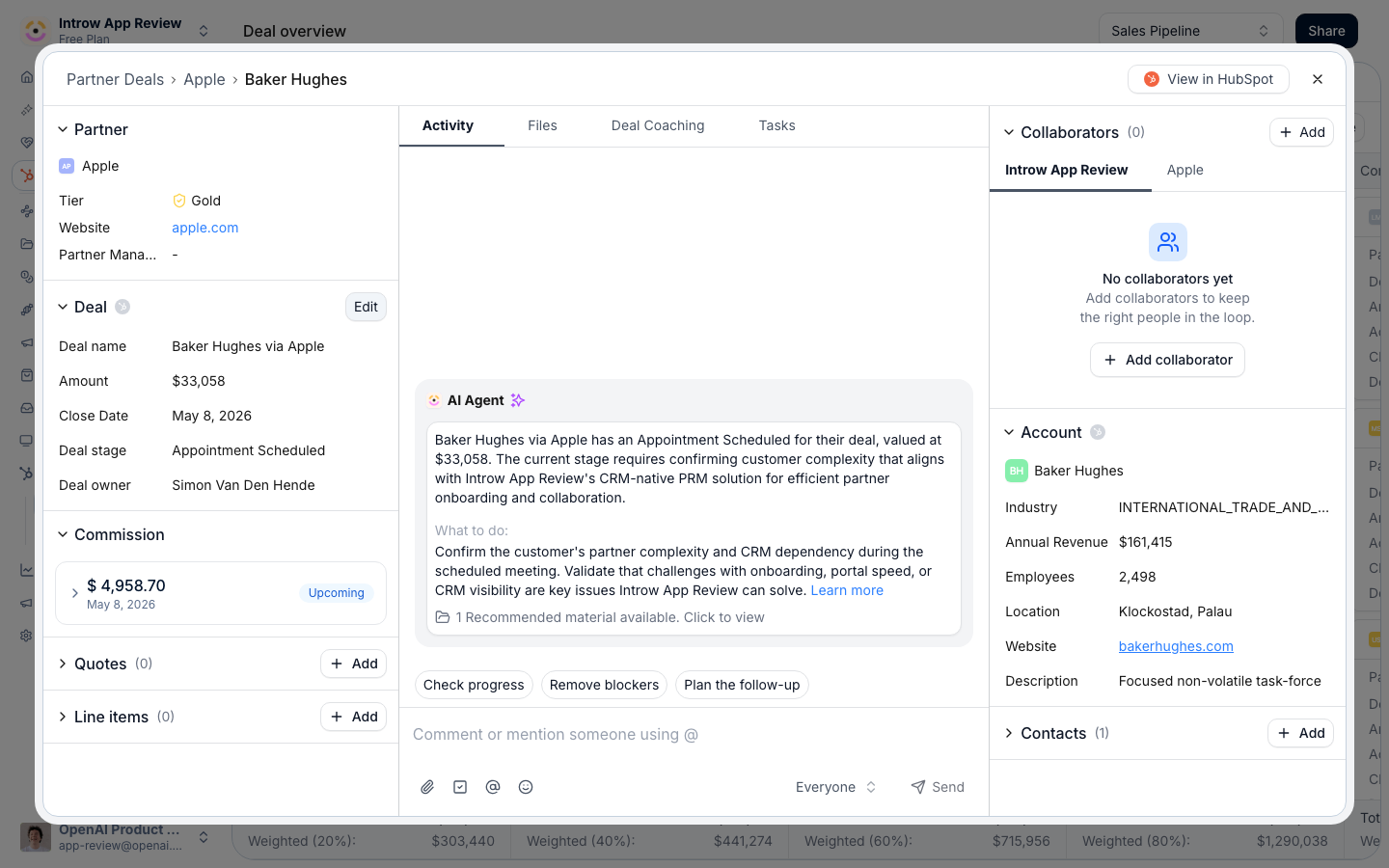Click the user avatar photo at bottom left
Viewport: 1389px width, 868px height.
pos(36,837)
